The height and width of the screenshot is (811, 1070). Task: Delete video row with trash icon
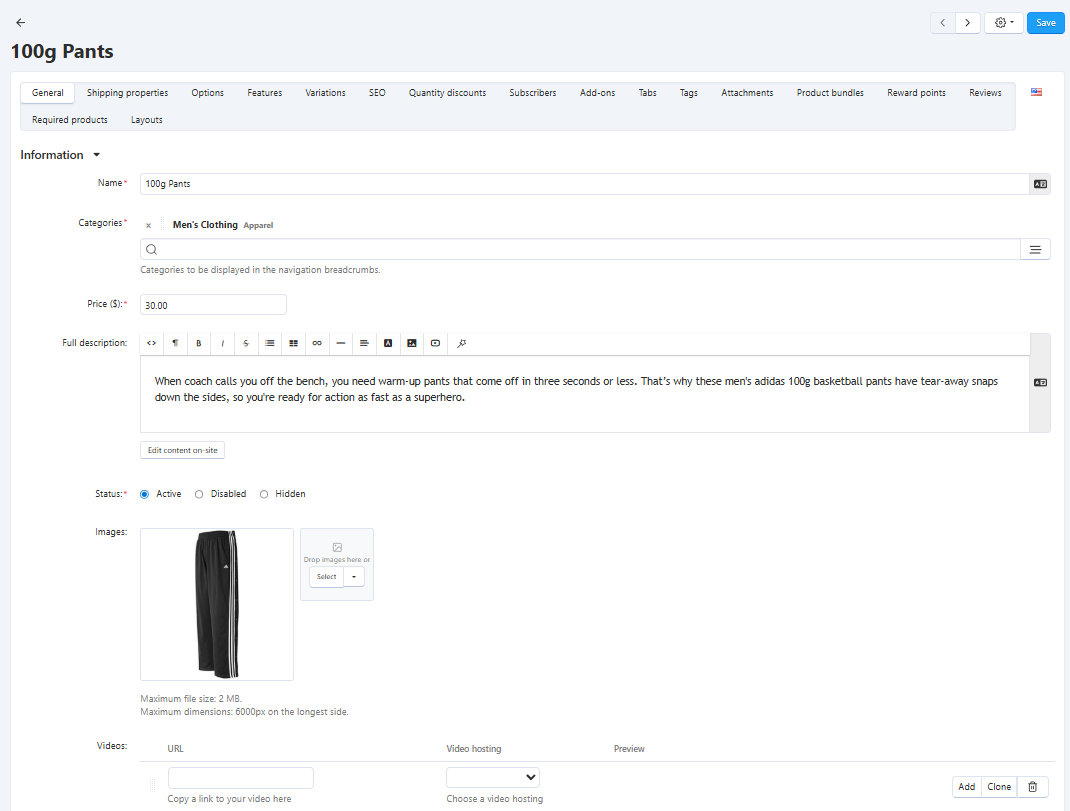[x=1032, y=787]
